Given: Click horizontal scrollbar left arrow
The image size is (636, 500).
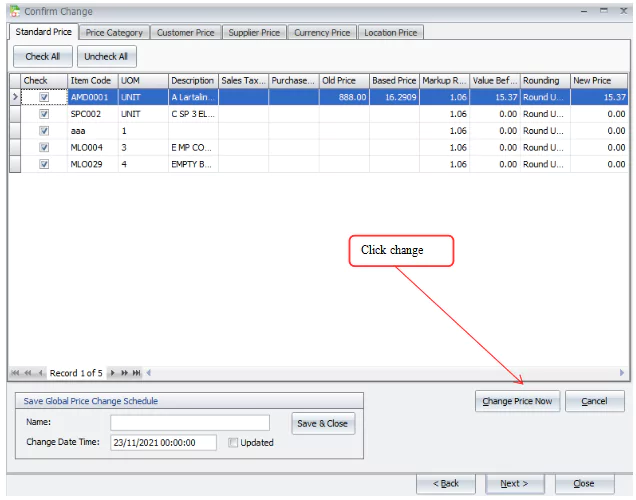Looking at the screenshot, I should pyautogui.click(x=149, y=373).
